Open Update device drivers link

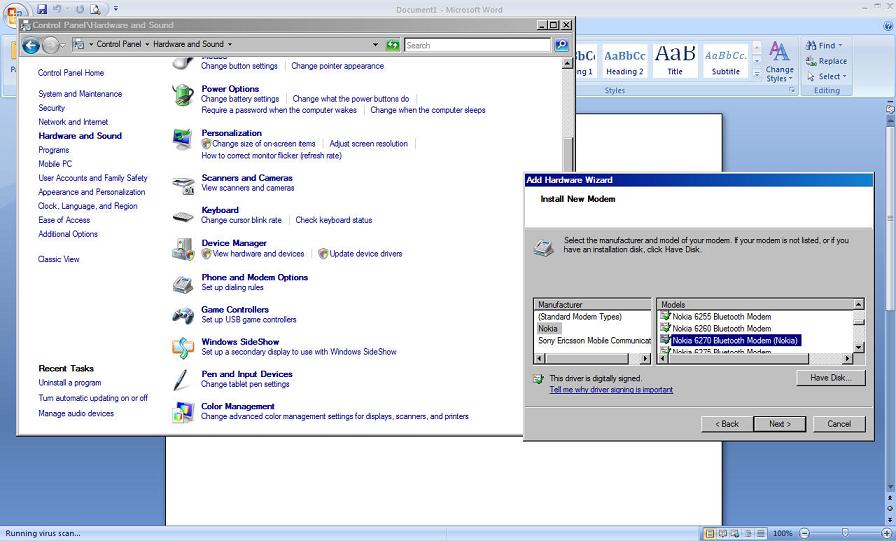(366, 254)
